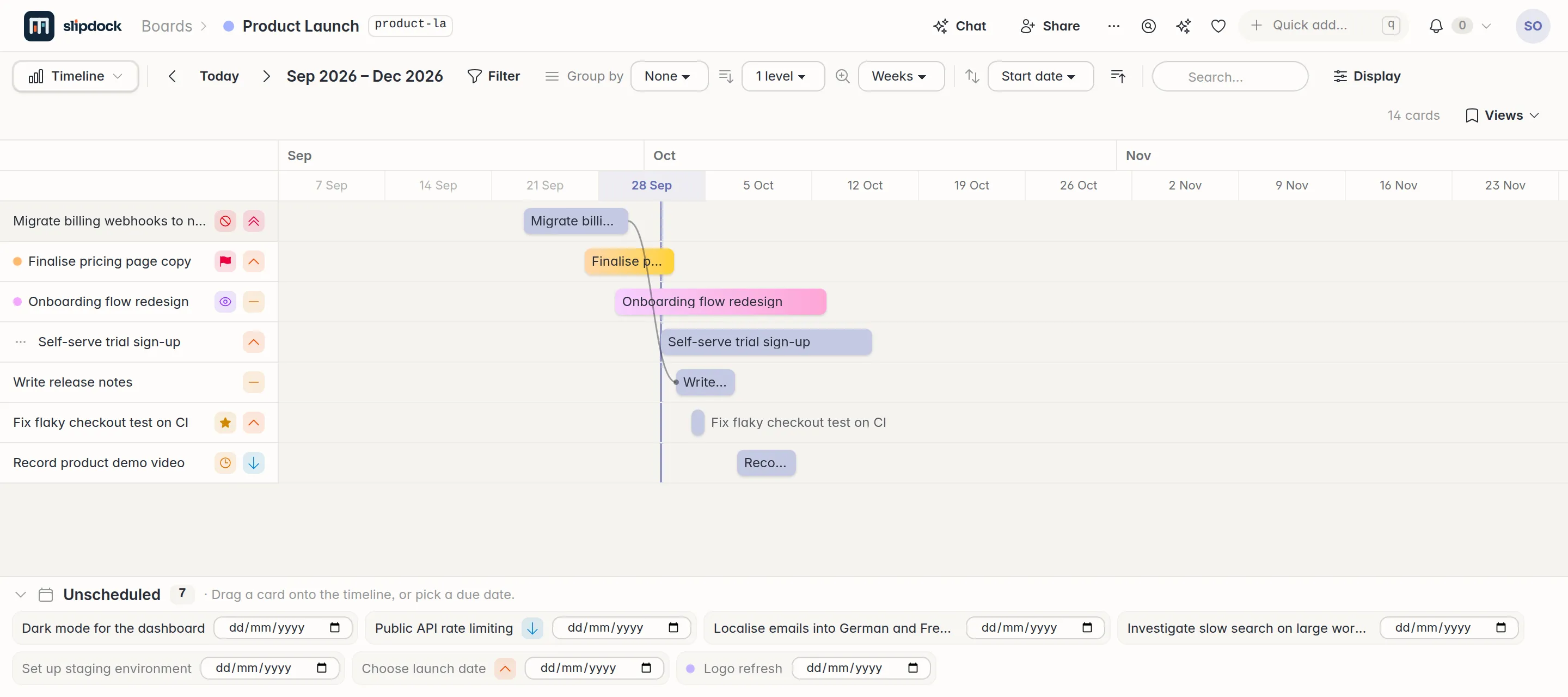Viewport: 1568px width, 697px height.
Task: Navigate to Boards breadcrumb
Action: (167, 26)
